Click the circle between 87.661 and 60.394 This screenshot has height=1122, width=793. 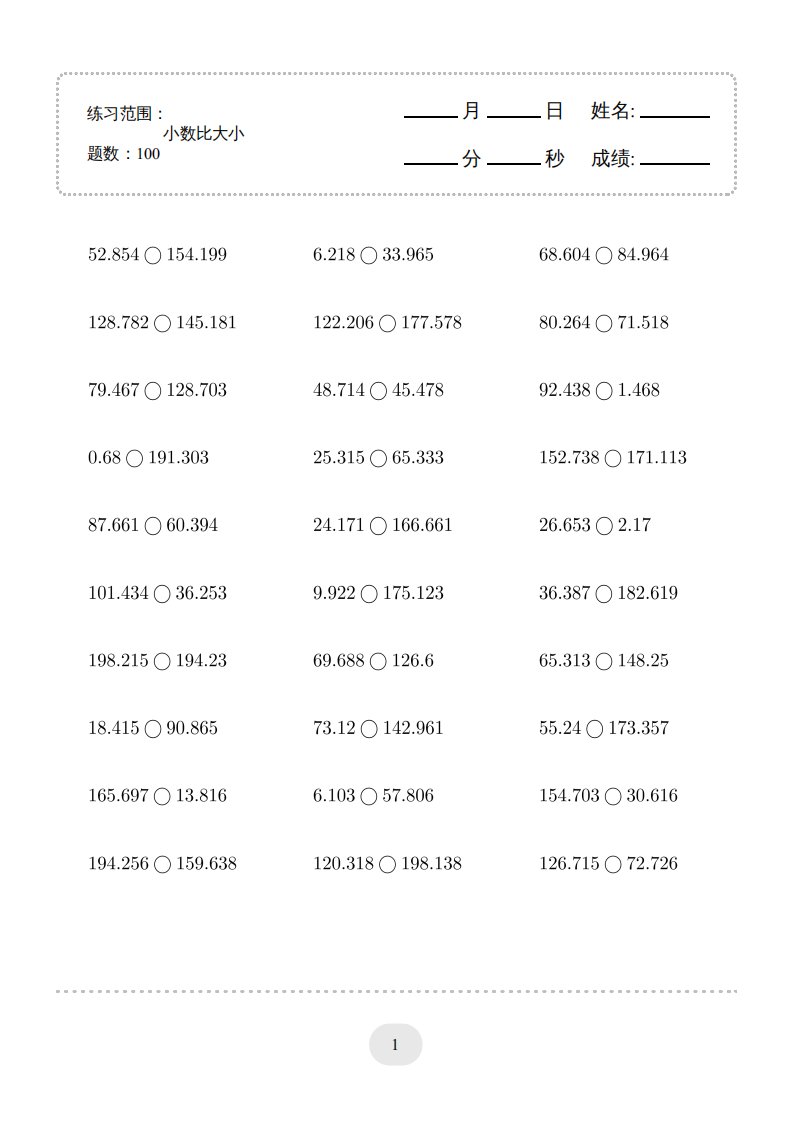coord(153,527)
